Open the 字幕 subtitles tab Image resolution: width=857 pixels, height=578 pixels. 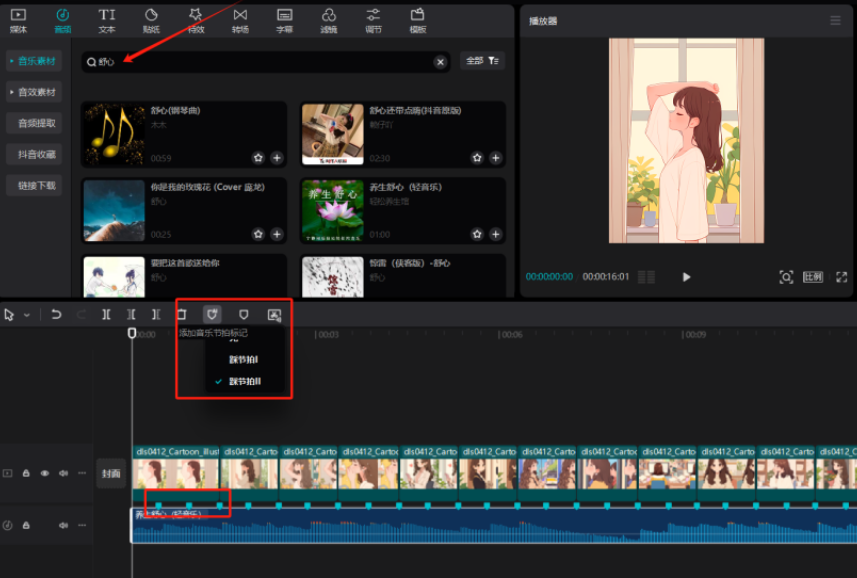click(284, 21)
